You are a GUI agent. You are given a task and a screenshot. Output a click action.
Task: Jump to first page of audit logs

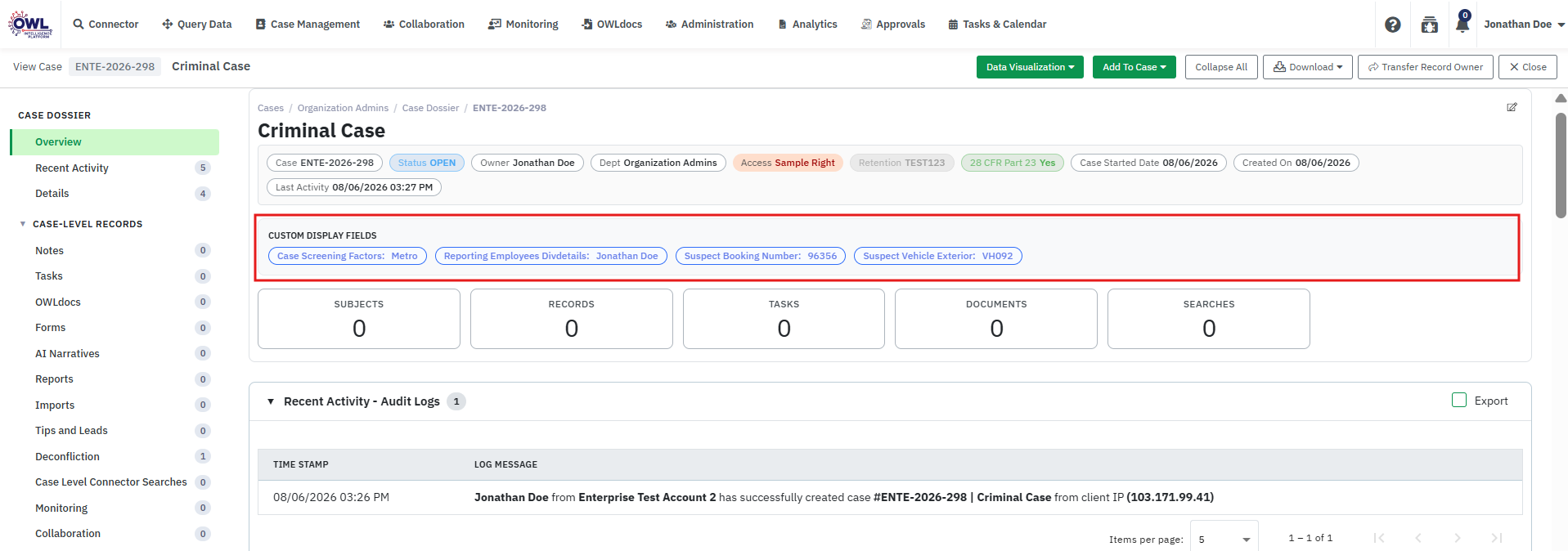(x=1379, y=538)
